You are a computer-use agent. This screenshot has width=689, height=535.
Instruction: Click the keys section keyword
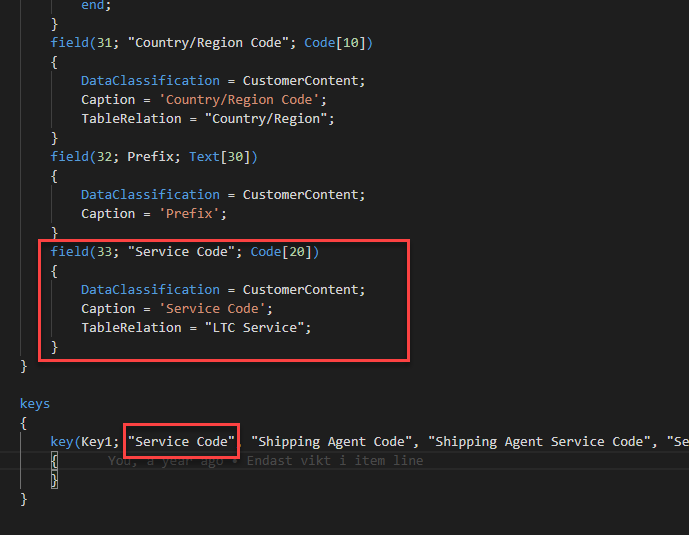[35, 404]
